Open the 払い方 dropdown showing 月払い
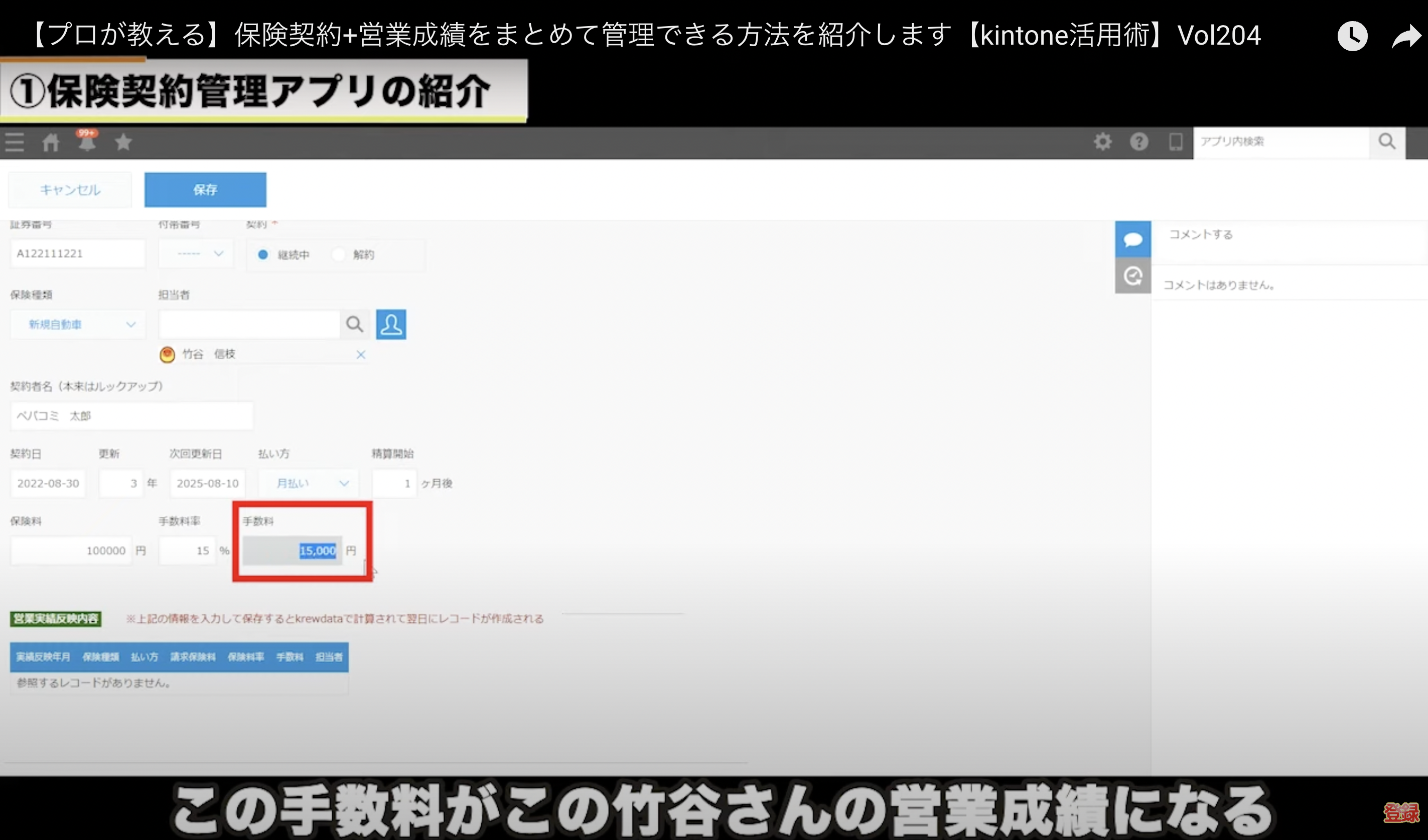 click(308, 484)
